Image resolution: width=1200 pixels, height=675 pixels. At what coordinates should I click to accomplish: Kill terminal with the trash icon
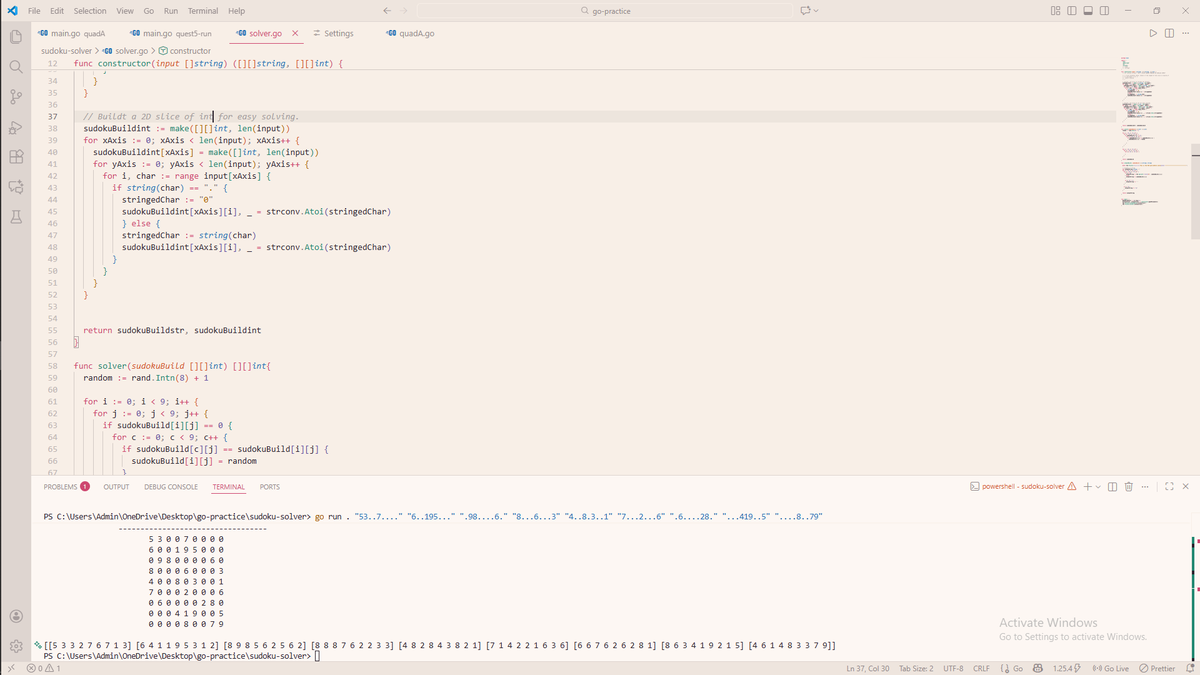point(1128,487)
